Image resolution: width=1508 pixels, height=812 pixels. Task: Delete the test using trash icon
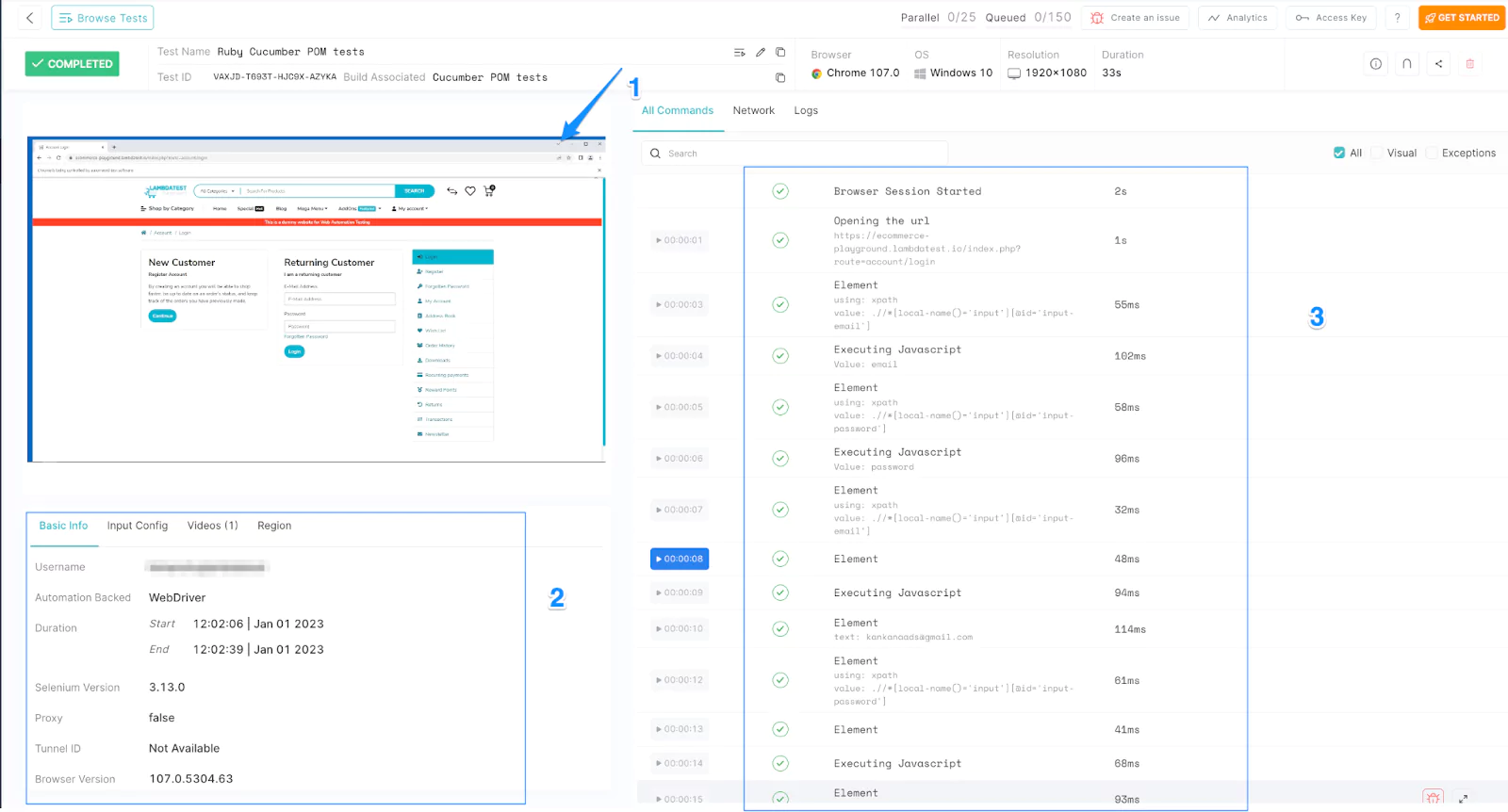pos(1469,64)
